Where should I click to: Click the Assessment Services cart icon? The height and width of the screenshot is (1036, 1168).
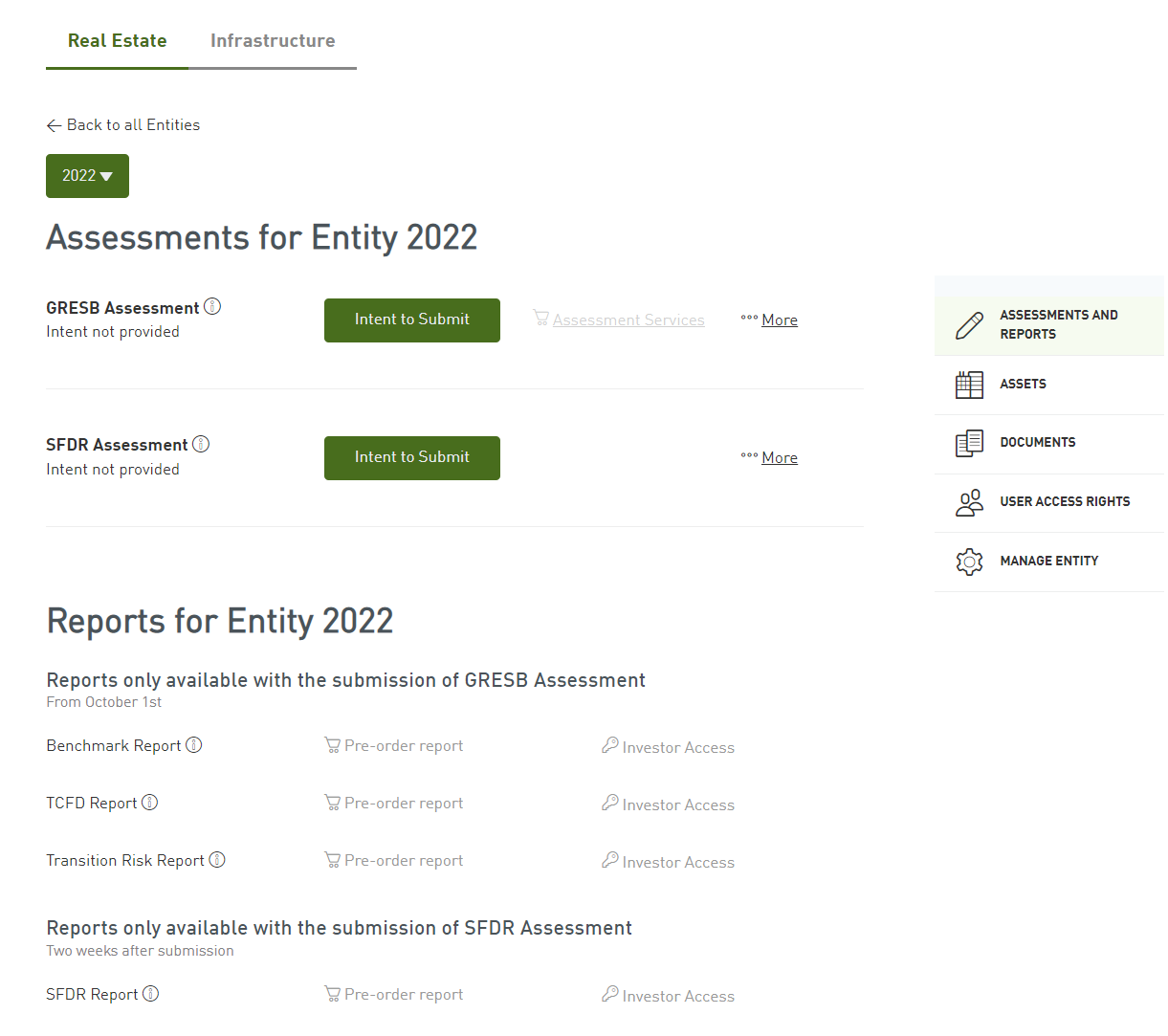540,317
